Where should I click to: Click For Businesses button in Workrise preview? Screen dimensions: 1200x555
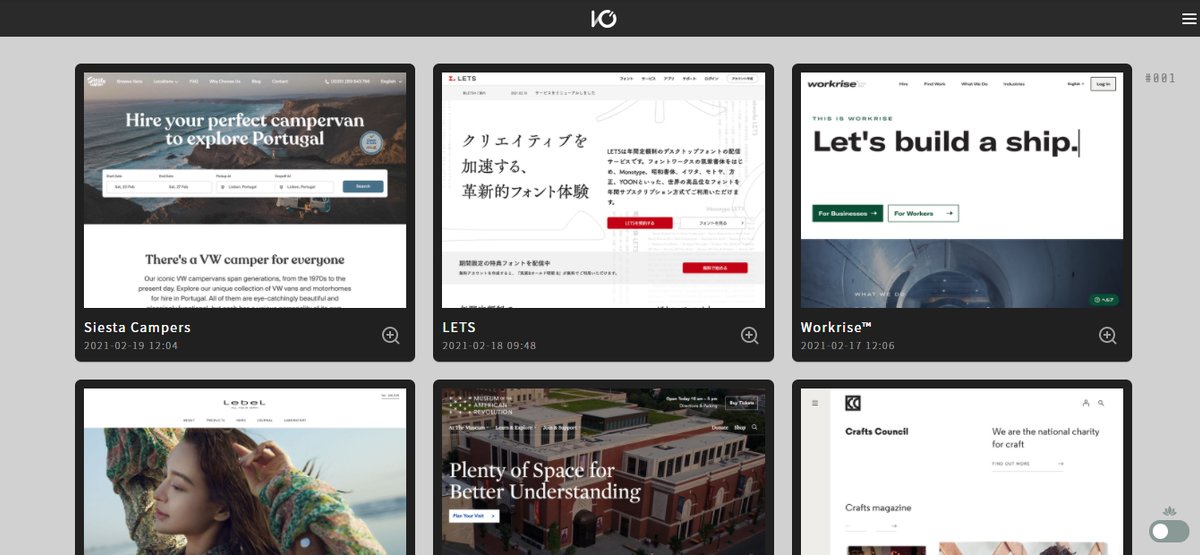(848, 213)
